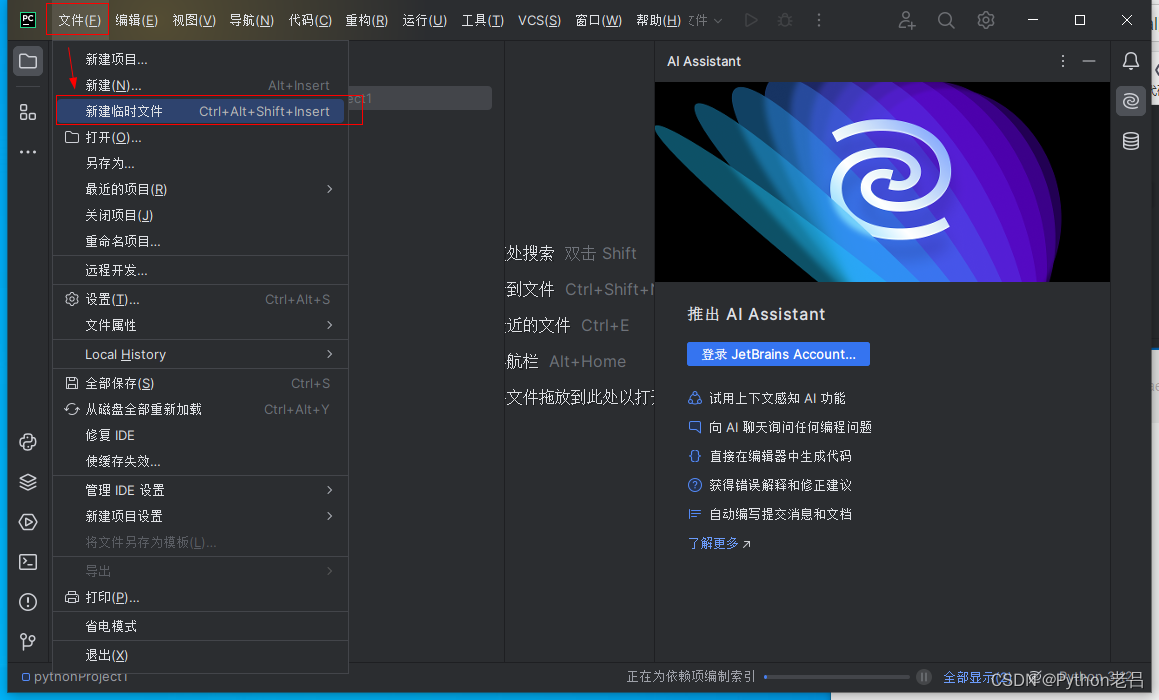Choose Print menu entry
This screenshot has height=700, width=1159.
coord(200,597)
